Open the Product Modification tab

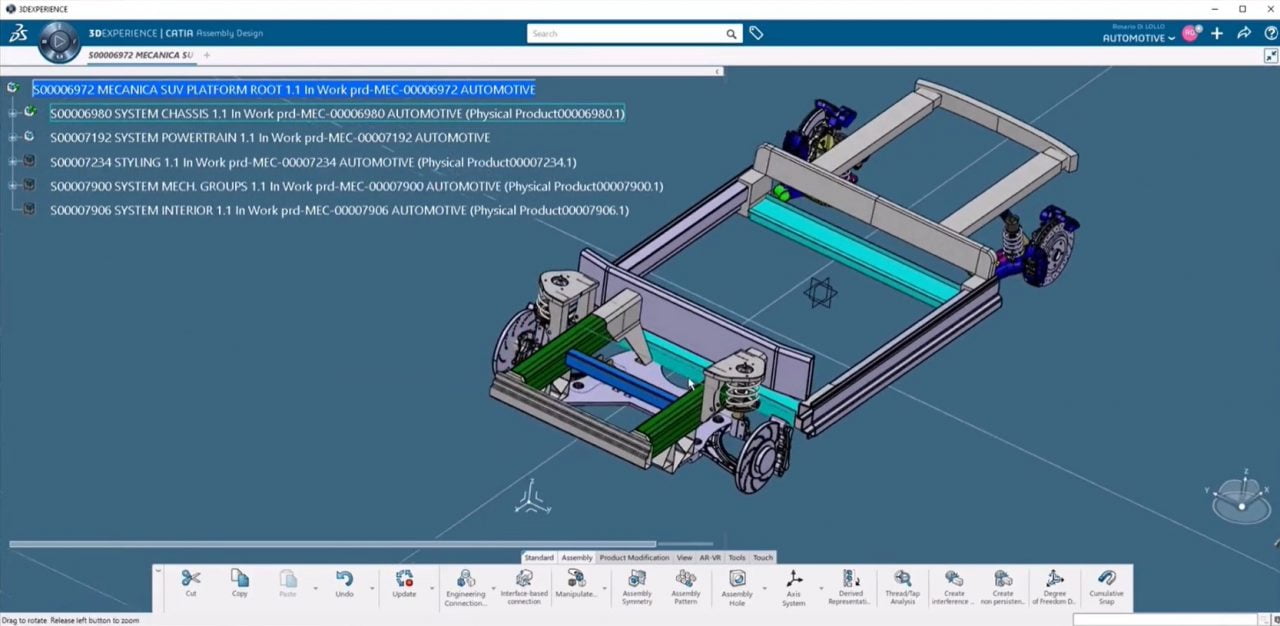634,558
